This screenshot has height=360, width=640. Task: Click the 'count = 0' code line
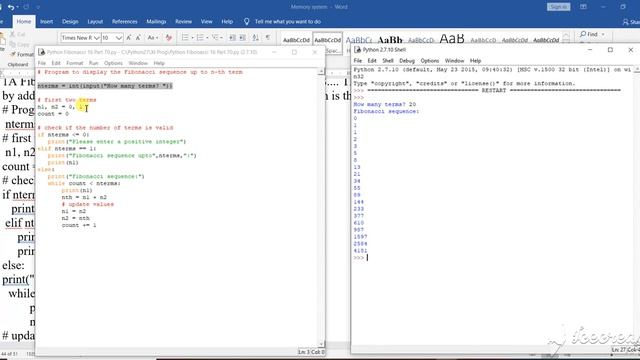[x=53, y=114]
